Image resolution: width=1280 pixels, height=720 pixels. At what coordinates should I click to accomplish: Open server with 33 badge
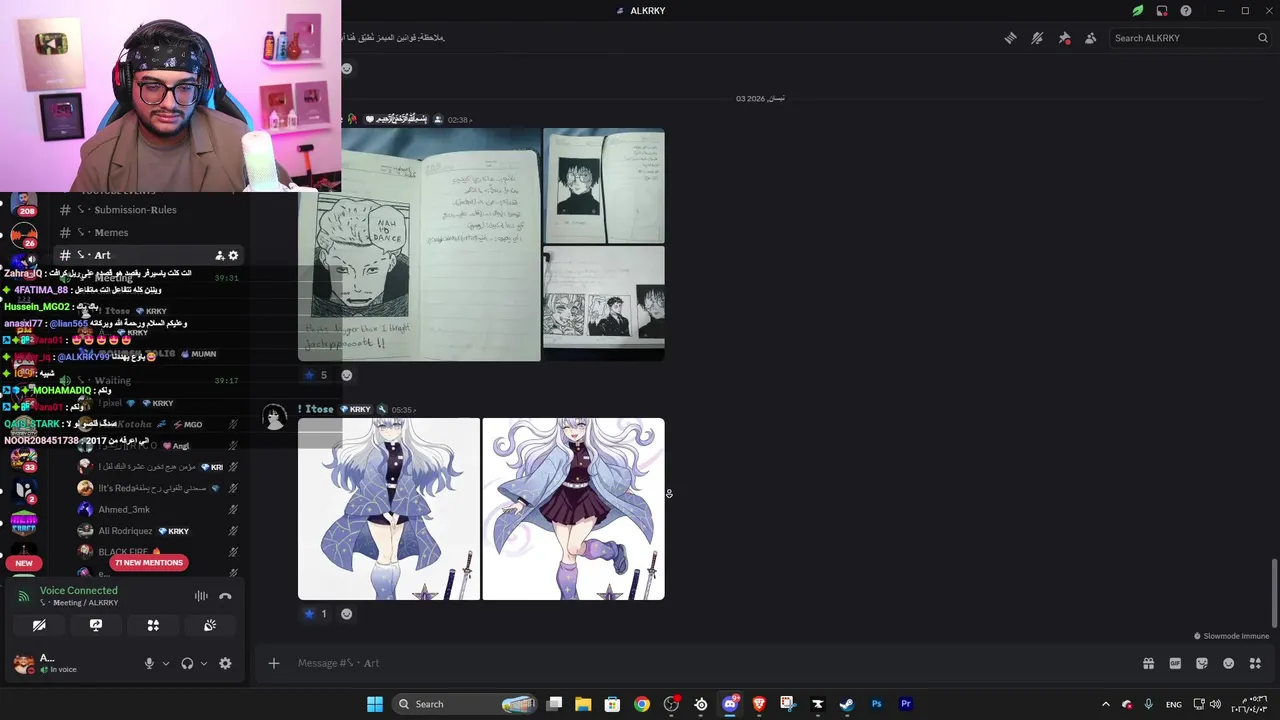click(x=24, y=460)
